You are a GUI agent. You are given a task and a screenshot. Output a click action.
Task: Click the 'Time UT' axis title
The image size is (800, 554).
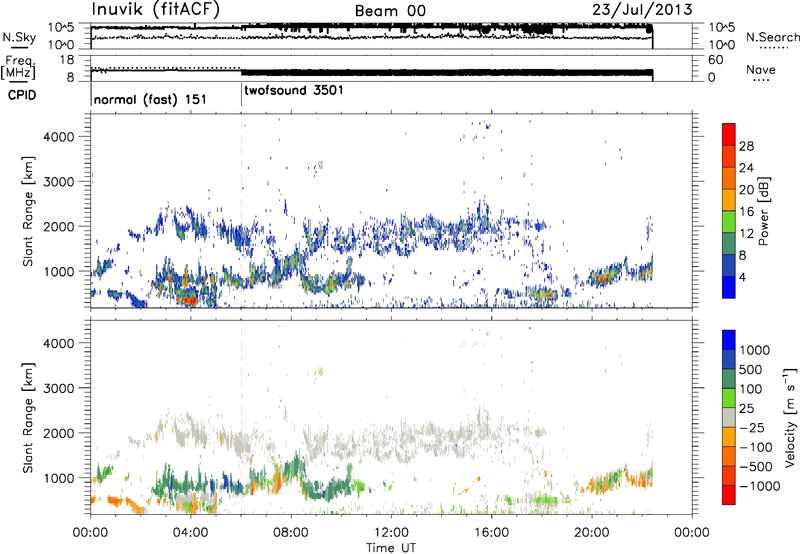click(x=391, y=547)
